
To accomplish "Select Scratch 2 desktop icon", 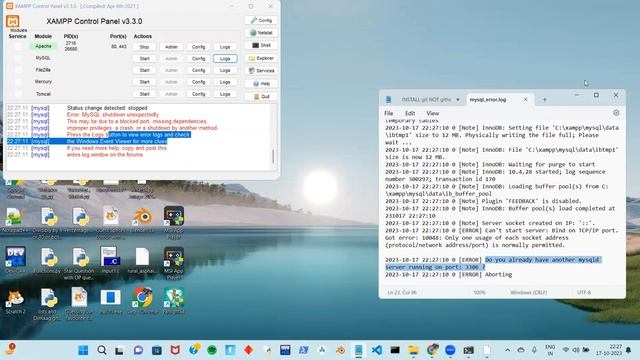I will tap(15, 301).
